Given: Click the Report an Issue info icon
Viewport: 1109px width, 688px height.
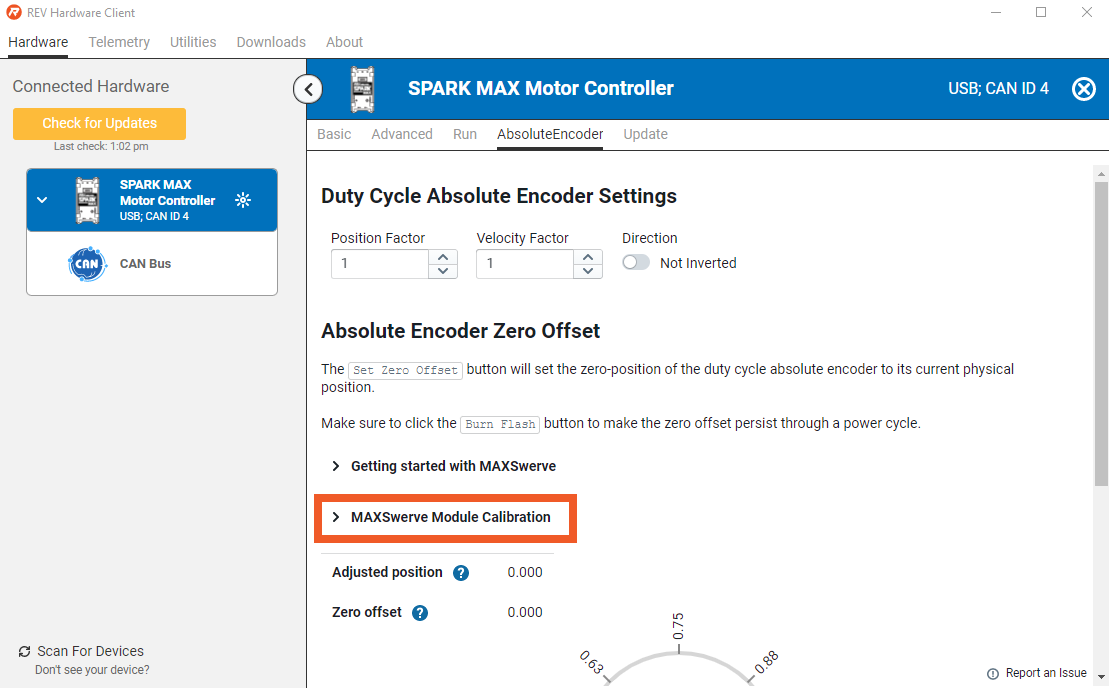Looking at the screenshot, I should coord(993,673).
